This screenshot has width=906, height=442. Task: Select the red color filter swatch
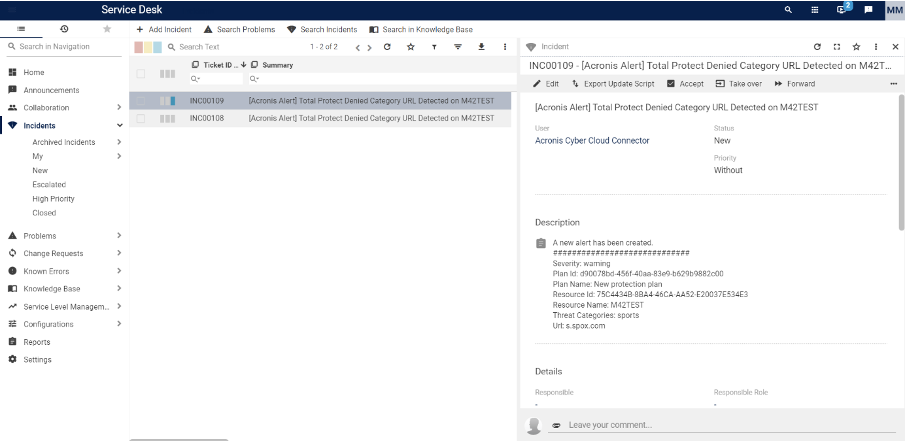[x=139, y=47]
